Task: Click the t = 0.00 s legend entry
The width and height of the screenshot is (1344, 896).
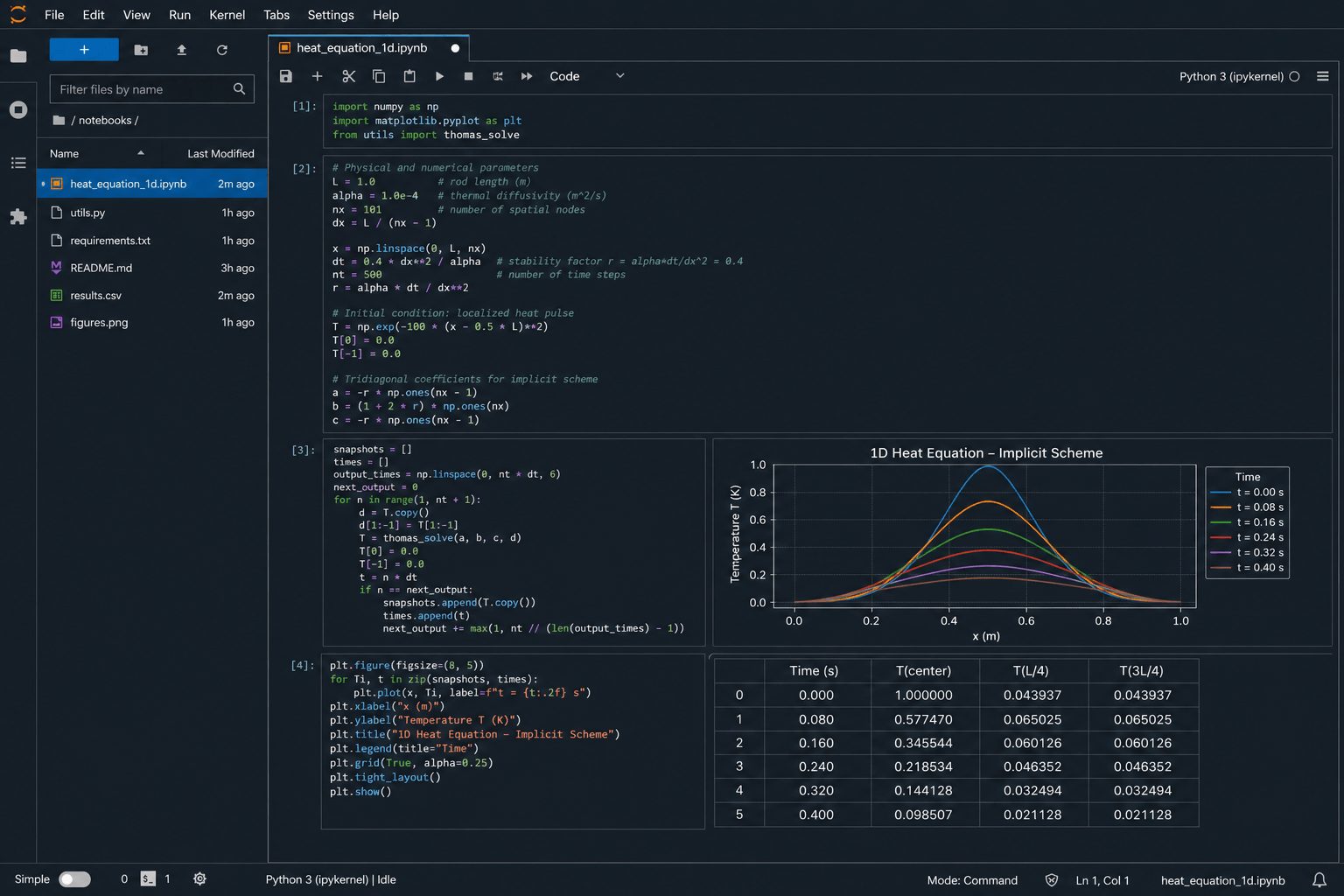Action: pyautogui.click(x=1247, y=493)
